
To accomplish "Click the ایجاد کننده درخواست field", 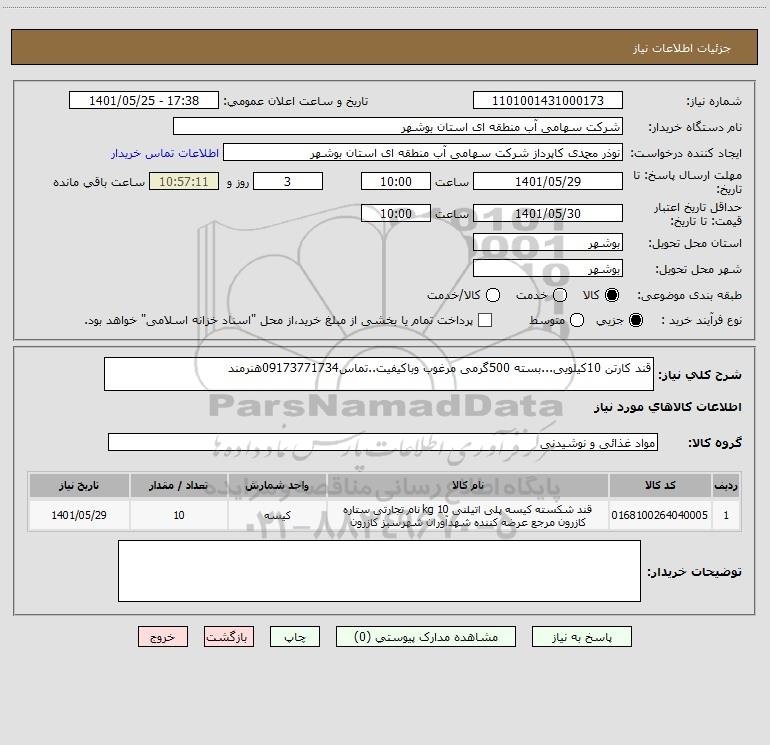I will 423,153.
